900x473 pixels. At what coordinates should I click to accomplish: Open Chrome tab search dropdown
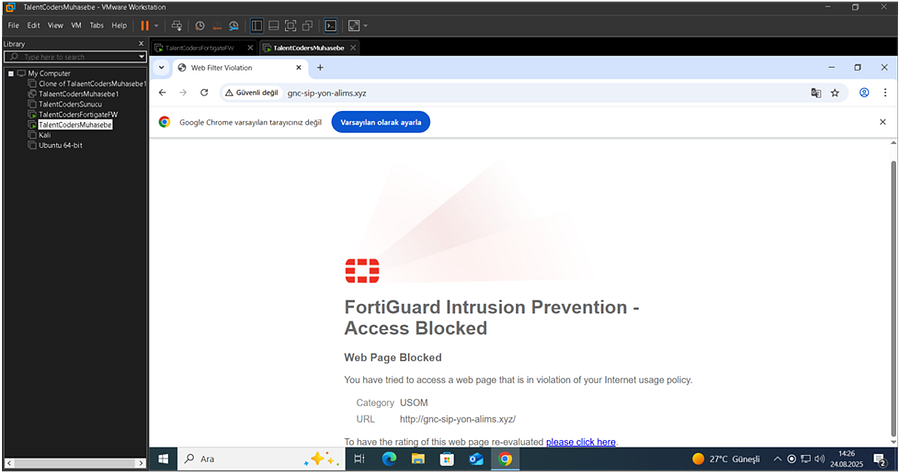click(162, 68)
